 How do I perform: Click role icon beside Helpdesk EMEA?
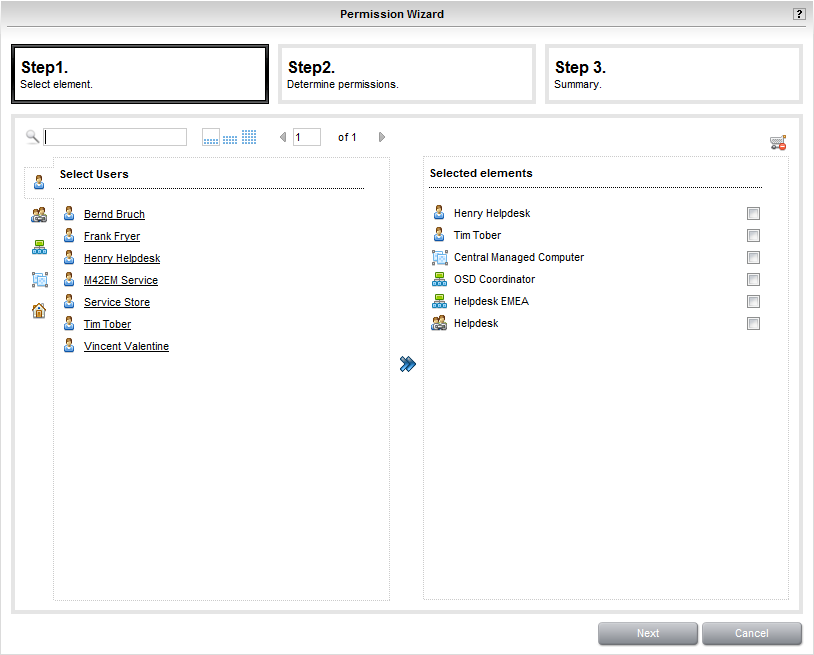(439, 301)
